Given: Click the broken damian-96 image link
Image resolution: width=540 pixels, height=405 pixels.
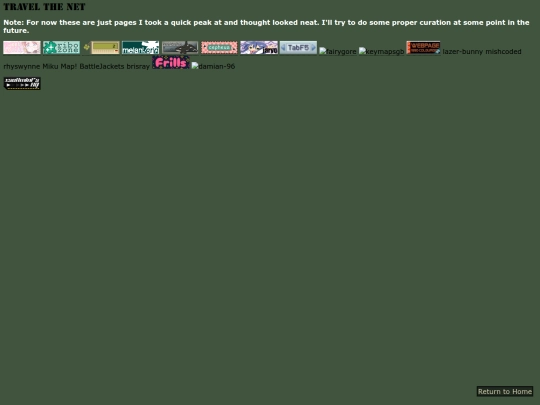Looking at the screenshot, I should coord(214,66).
